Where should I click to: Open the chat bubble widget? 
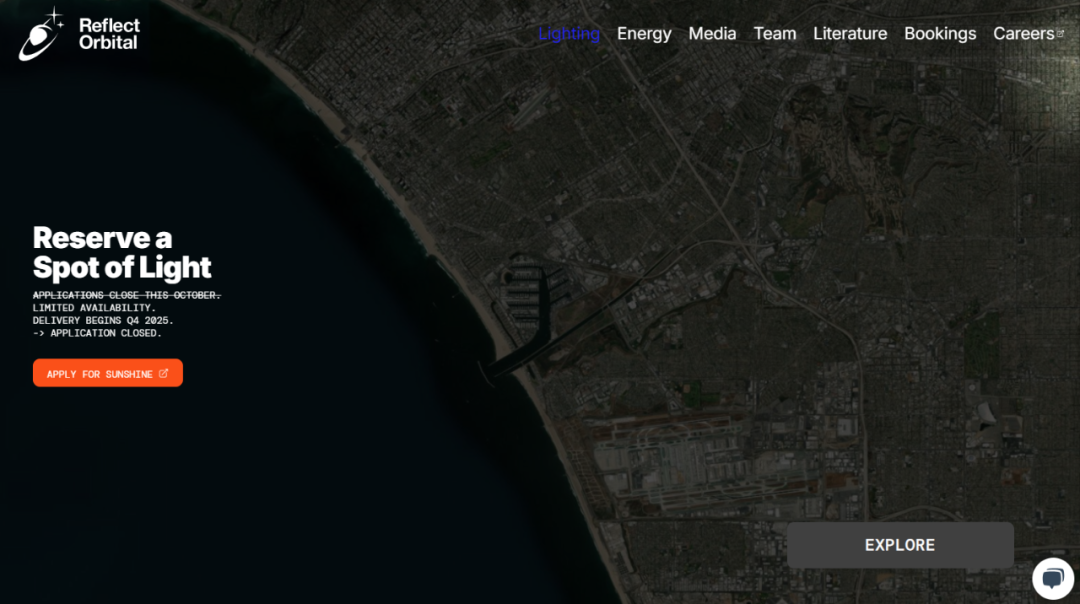1052,578
